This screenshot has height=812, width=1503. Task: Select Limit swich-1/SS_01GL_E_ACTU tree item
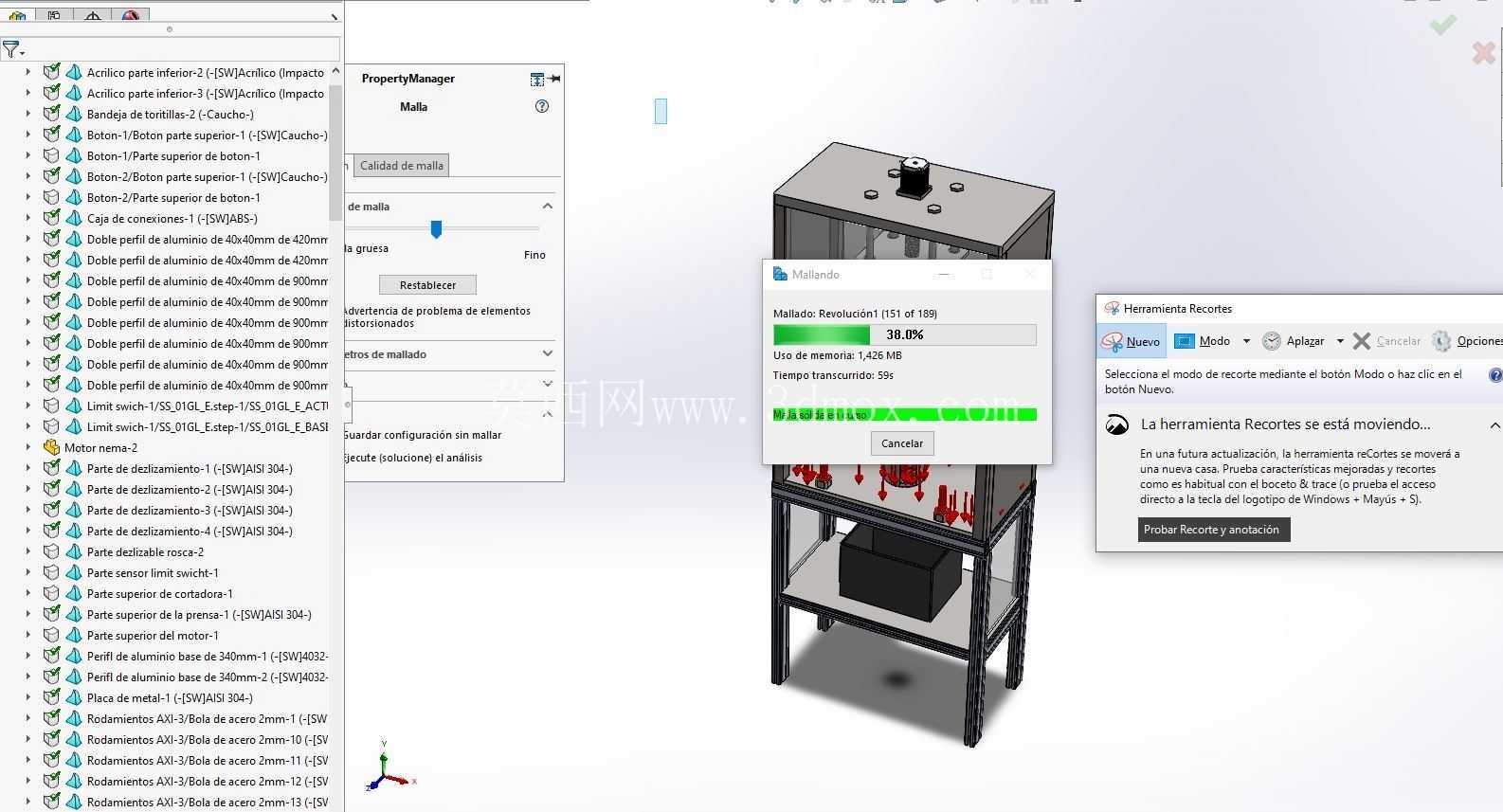click(208, 406)
